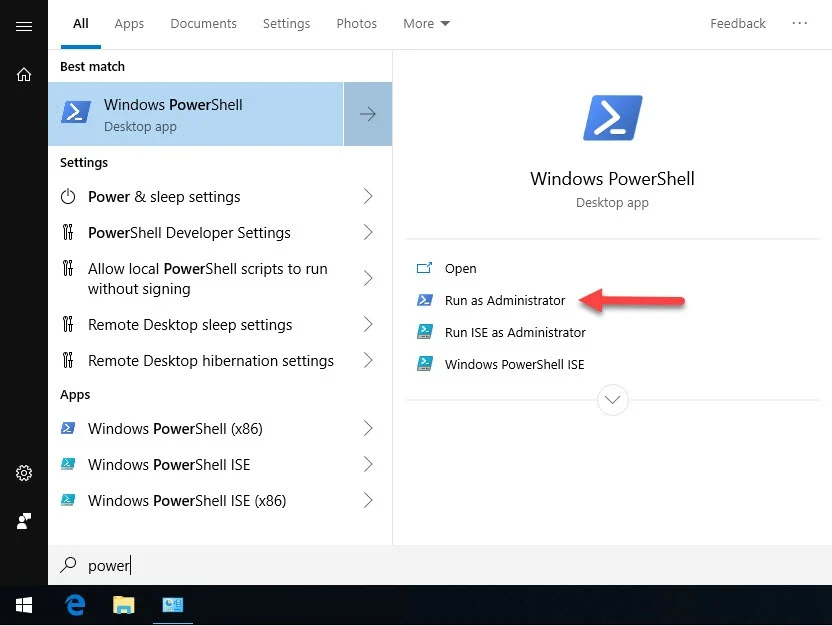The image size is (832, 626).
Task: Launch Microsoft Edge from the taskbar
Action: click(x=75, y=604)
